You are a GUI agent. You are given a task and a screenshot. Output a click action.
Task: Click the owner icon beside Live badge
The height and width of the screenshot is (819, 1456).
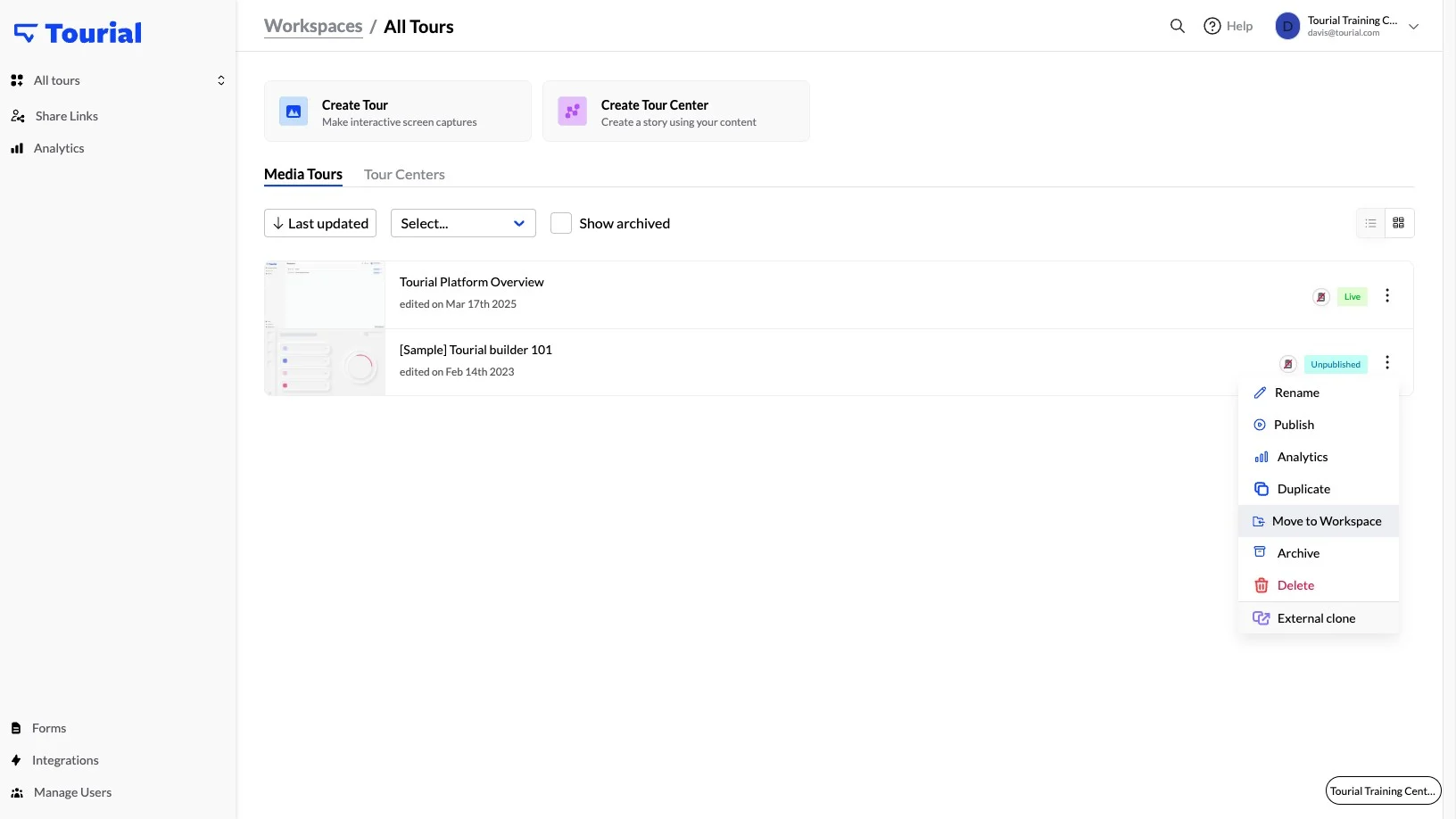(x=1321, y=297)
